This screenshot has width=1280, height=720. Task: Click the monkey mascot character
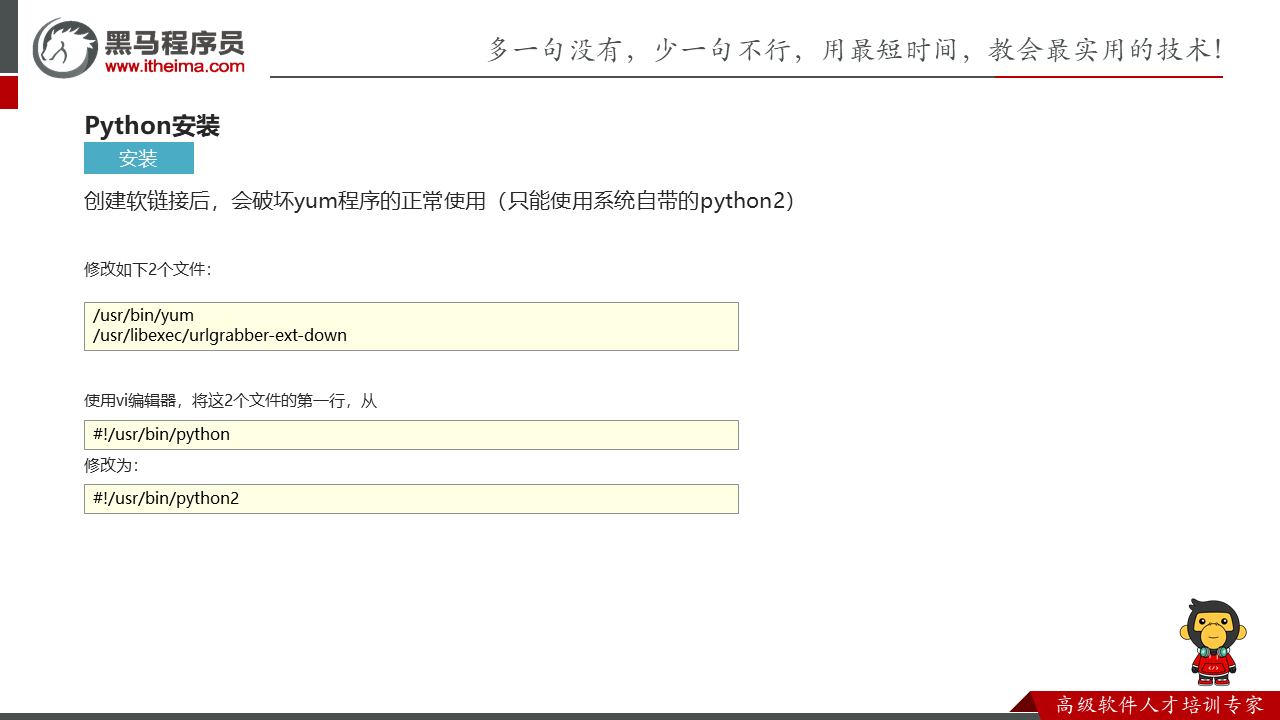1212,641
